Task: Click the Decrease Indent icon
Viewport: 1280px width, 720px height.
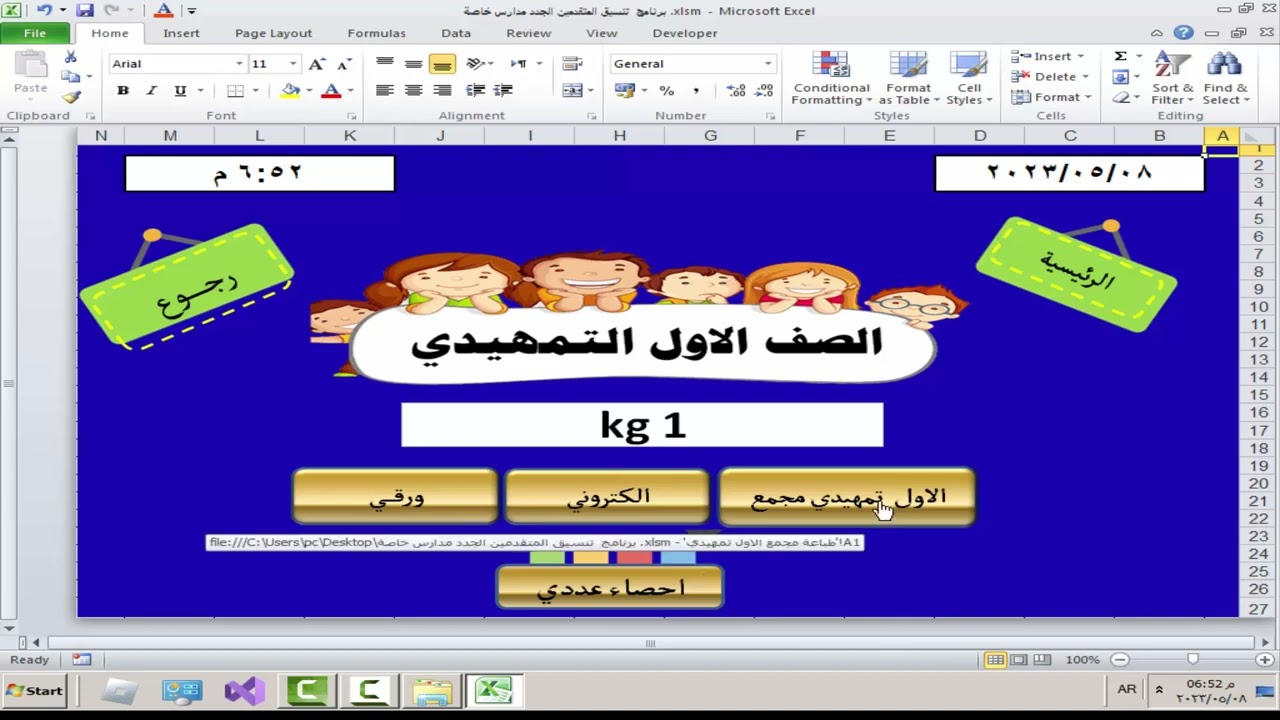Action: coord(475,91)
